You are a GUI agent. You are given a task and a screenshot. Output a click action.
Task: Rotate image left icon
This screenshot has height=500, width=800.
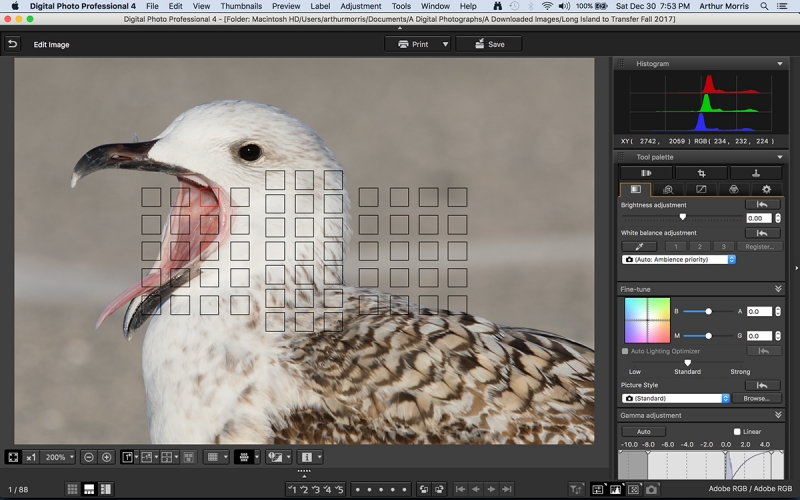[424, 489]
